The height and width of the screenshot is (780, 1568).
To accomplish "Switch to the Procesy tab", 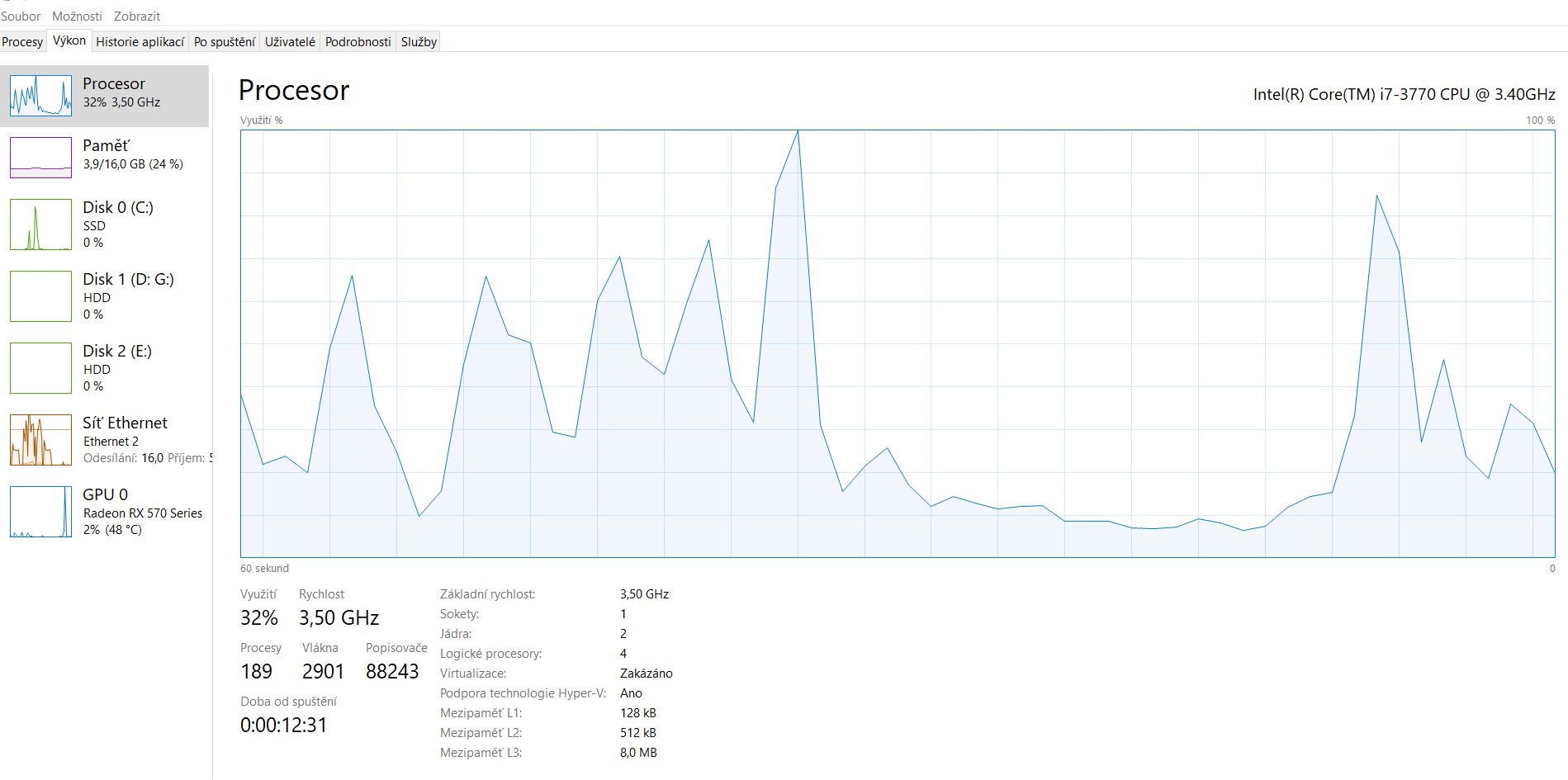I will pos(22,42).
